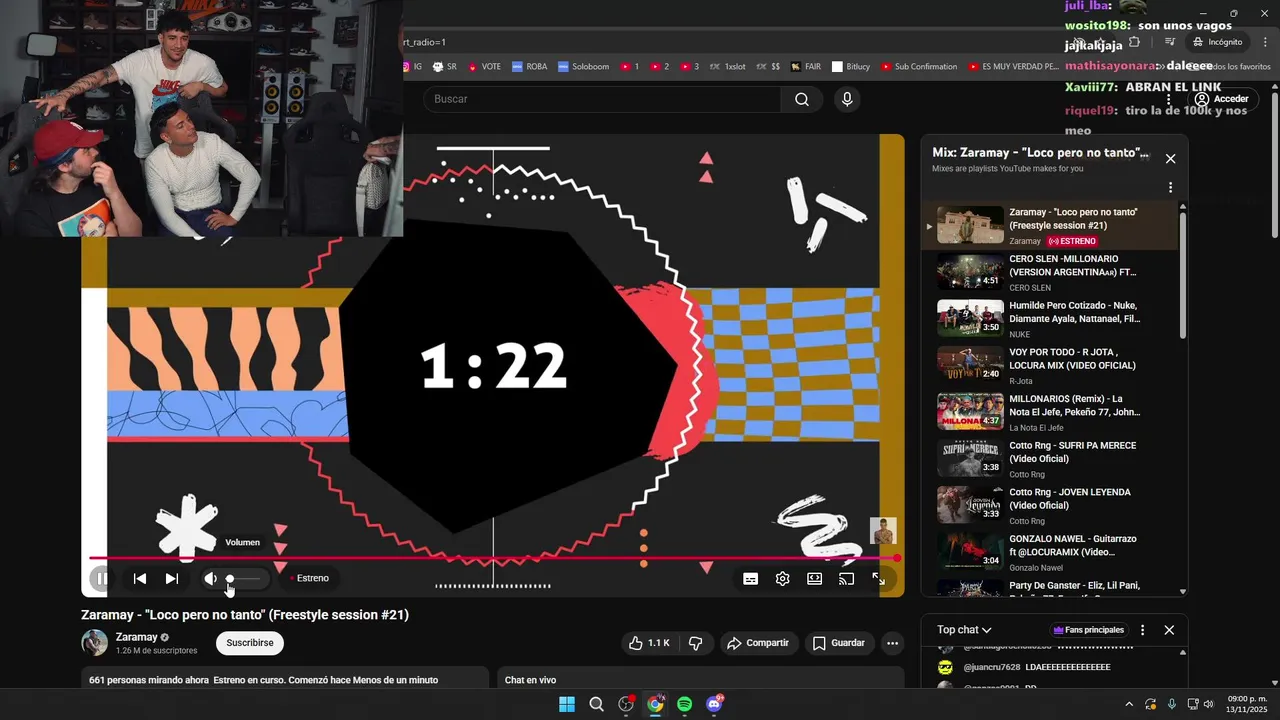Screen dimensions: 1280x720
Task: Play MILLONARIOS (Remix) by La Nota El Jefe
Action: [1050, 412]
